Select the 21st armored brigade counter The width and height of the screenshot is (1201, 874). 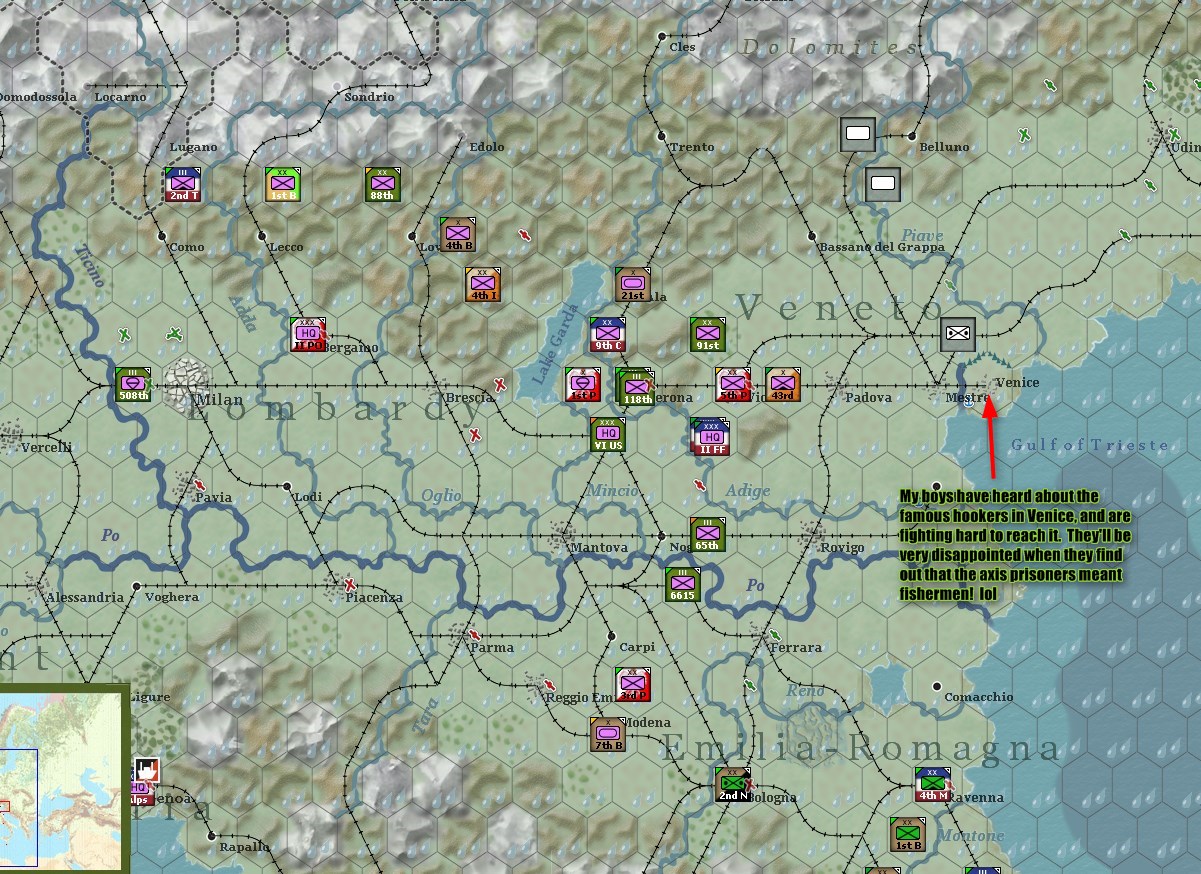pos(633,284)
